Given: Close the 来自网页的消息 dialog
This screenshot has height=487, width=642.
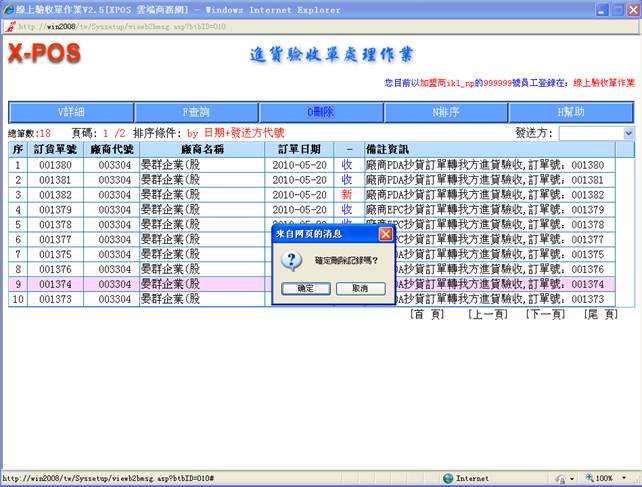Looking at the screenshot, I should click(386, 234).
